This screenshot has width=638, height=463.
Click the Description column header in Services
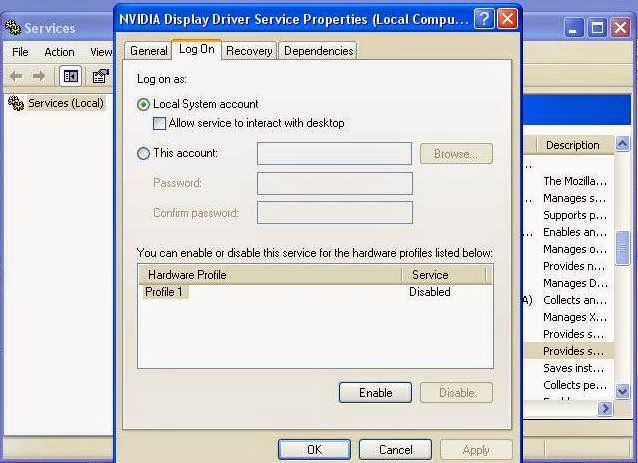click(574, 145)
